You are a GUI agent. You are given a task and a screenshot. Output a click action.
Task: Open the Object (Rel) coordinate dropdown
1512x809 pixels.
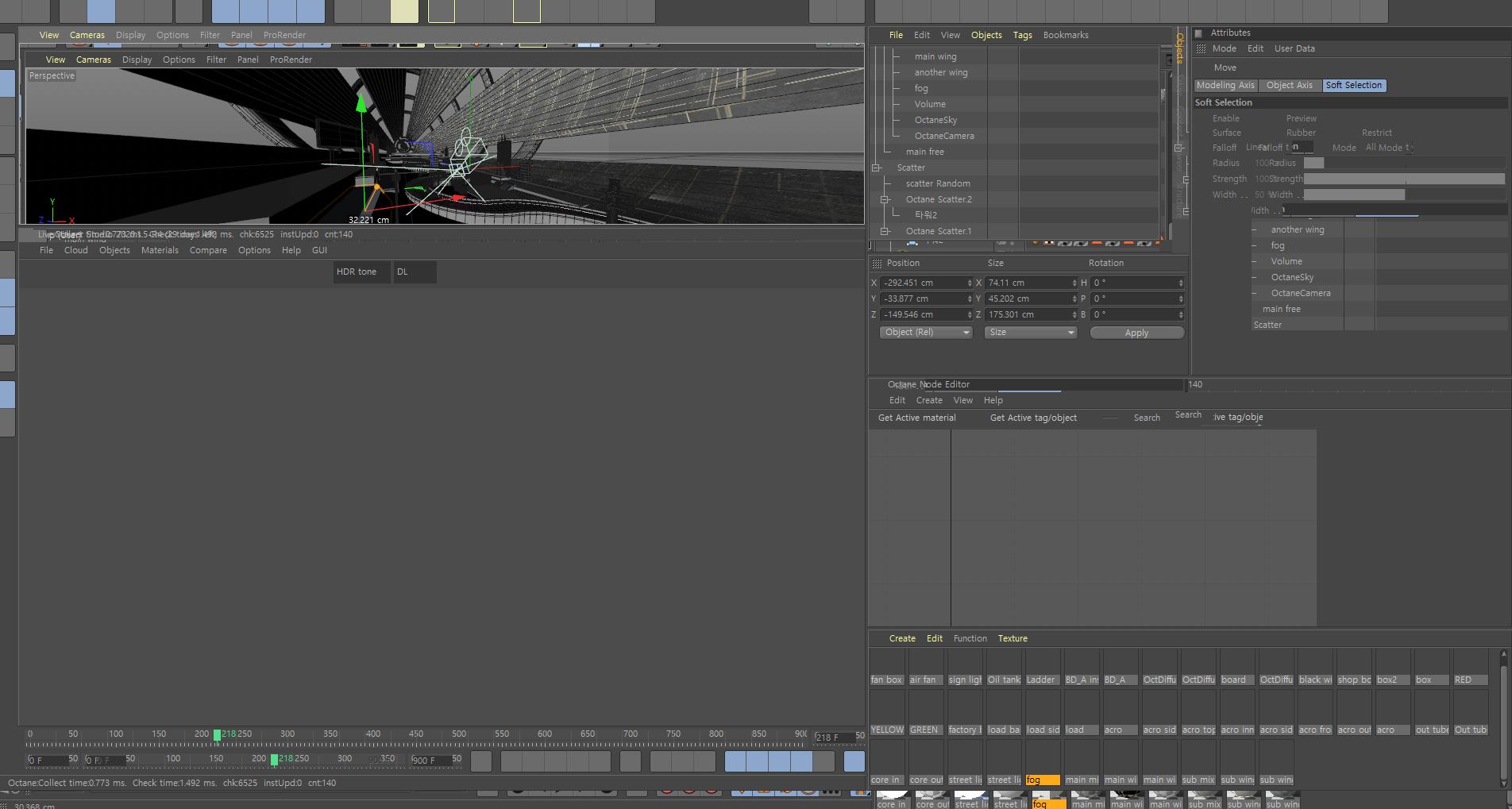click(926, 333)
